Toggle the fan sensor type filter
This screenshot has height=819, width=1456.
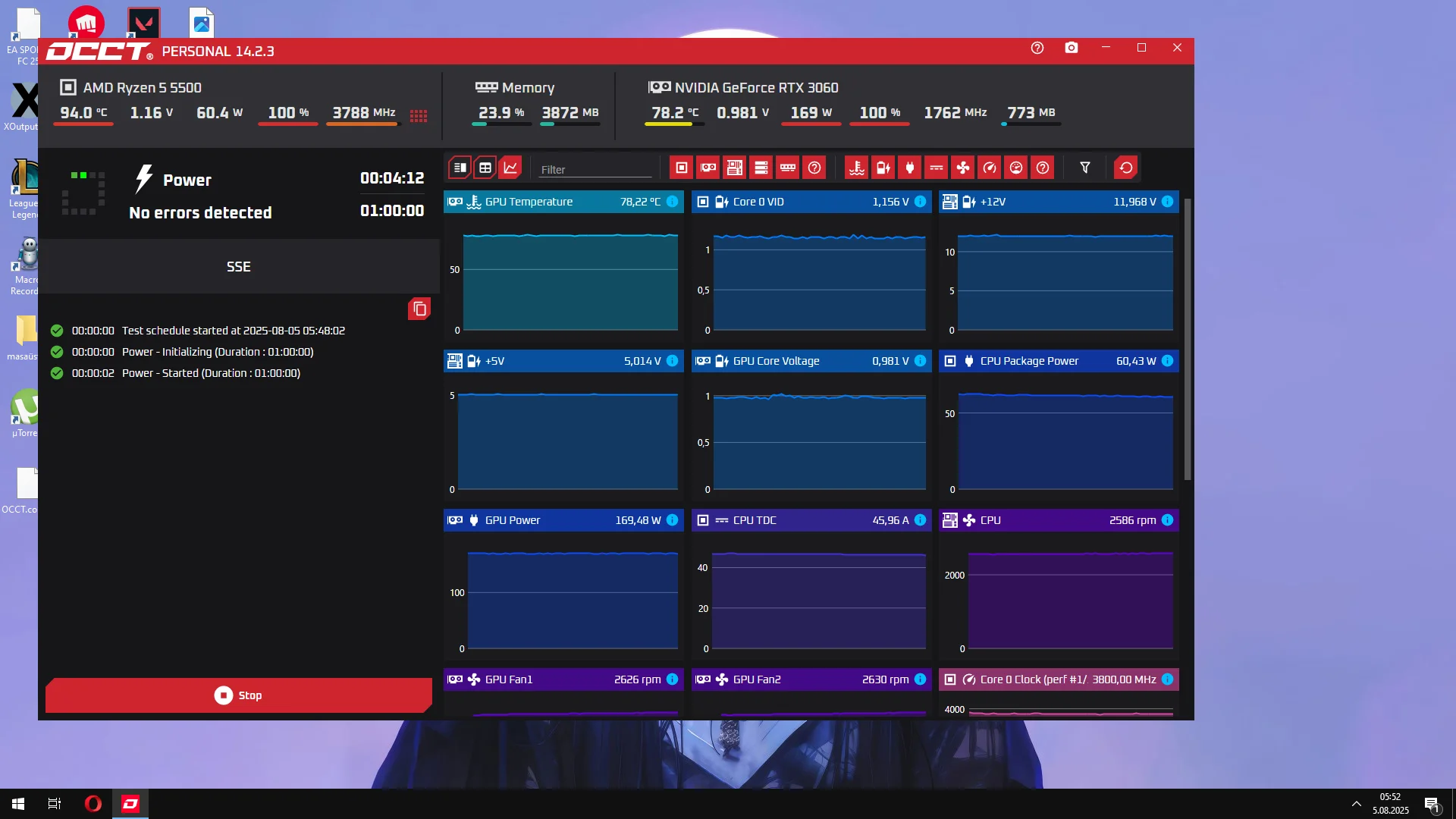tap(963, 168)
